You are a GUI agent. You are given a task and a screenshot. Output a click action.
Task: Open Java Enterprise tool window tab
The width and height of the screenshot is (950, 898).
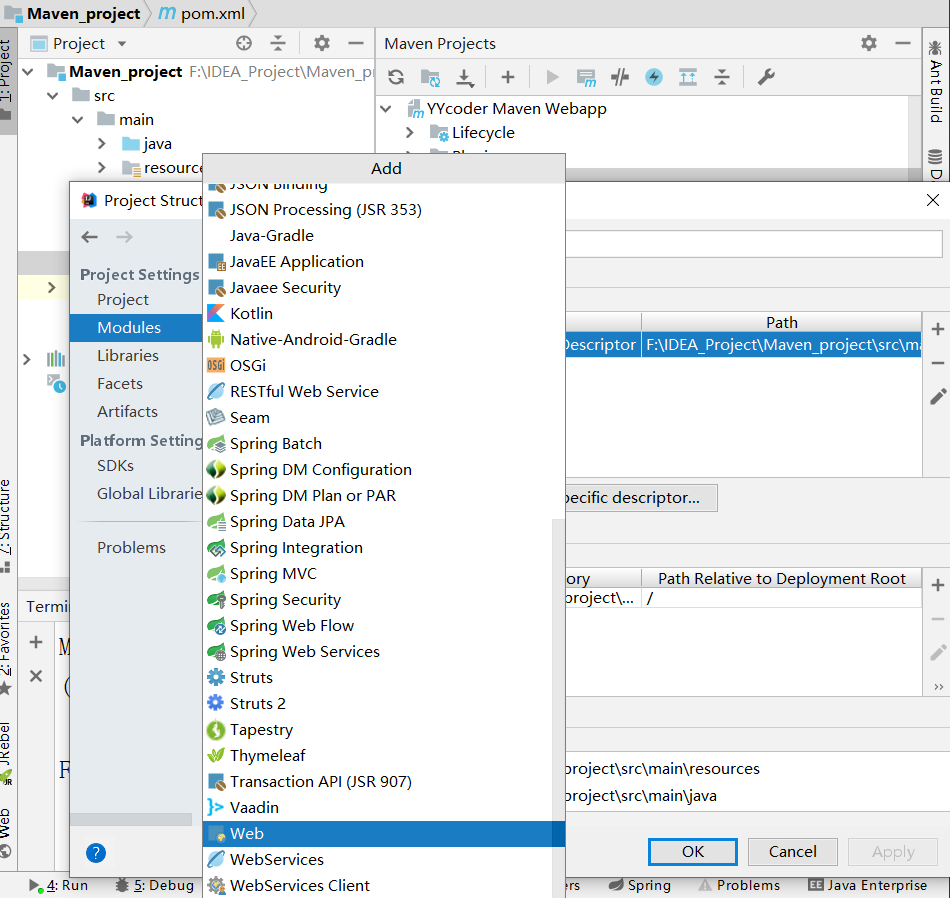pos(868,886)
